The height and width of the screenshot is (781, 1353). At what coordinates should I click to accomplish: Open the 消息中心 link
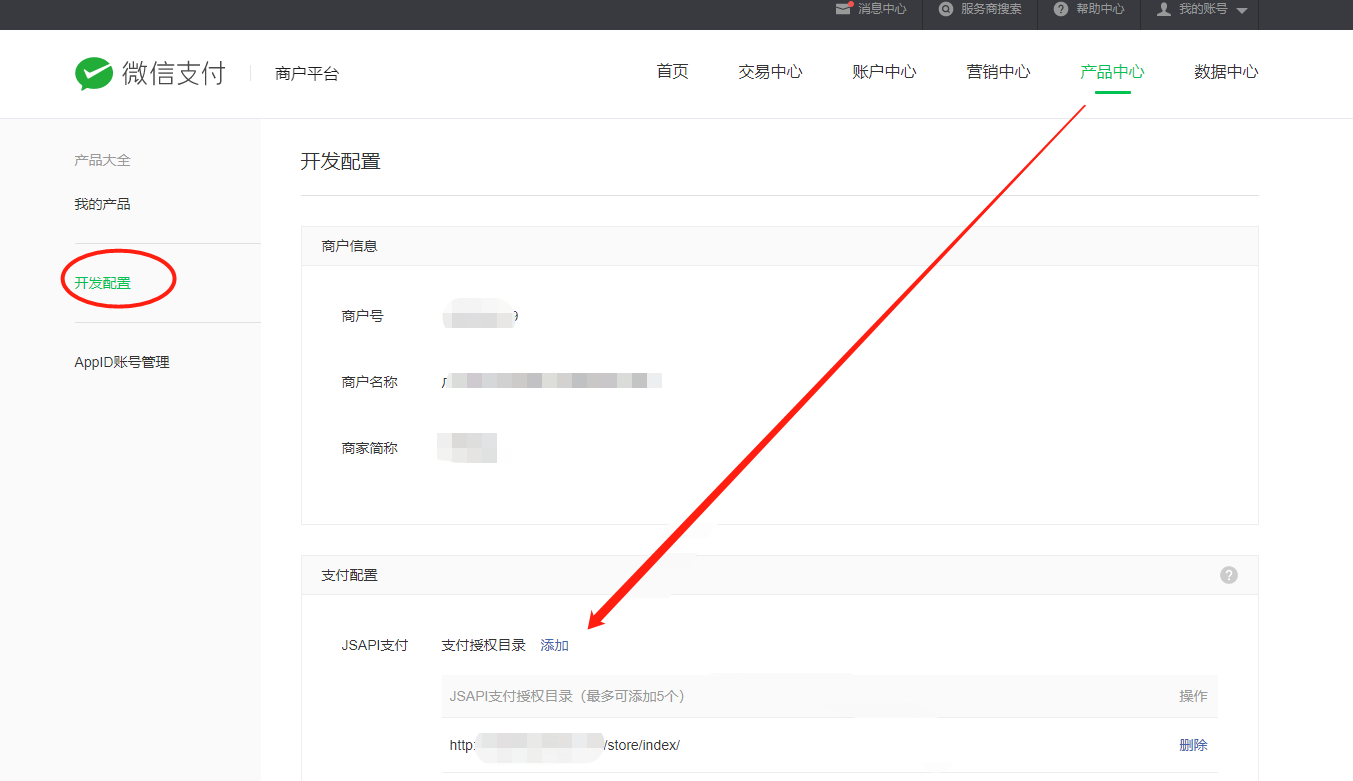click(x=882, y=9)
